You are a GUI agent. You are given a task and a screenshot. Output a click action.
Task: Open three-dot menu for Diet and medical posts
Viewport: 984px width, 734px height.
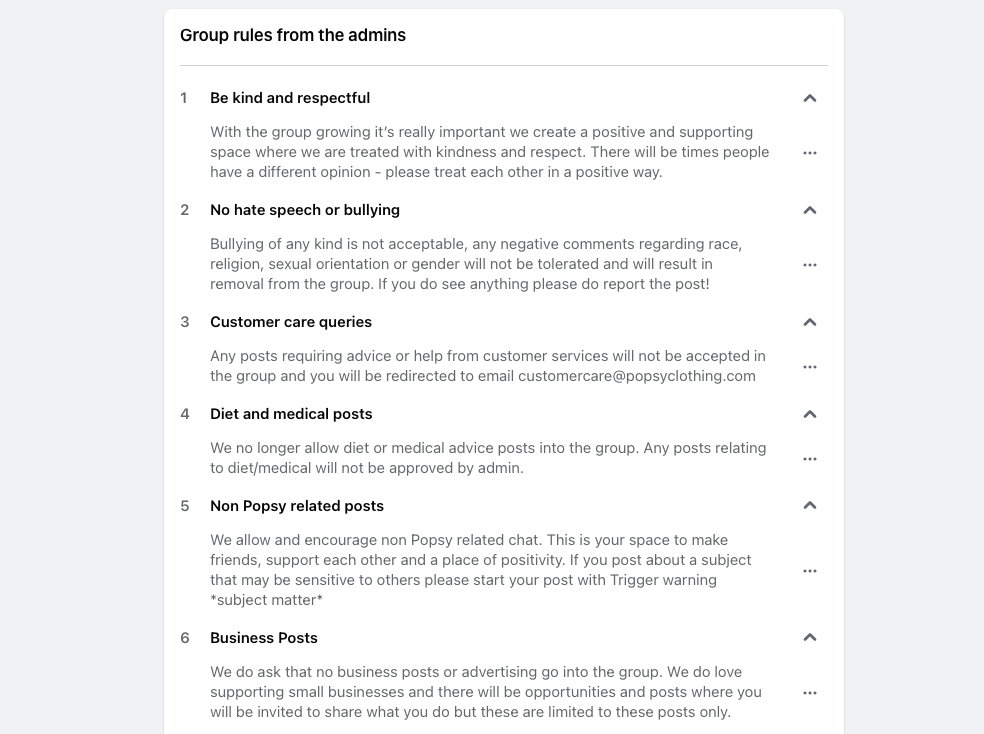point(810,459)
